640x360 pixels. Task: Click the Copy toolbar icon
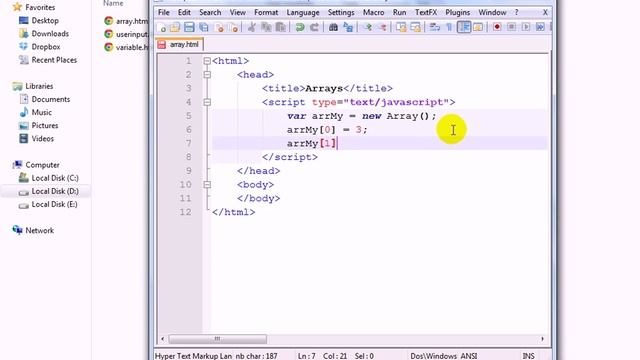[266, 27]
